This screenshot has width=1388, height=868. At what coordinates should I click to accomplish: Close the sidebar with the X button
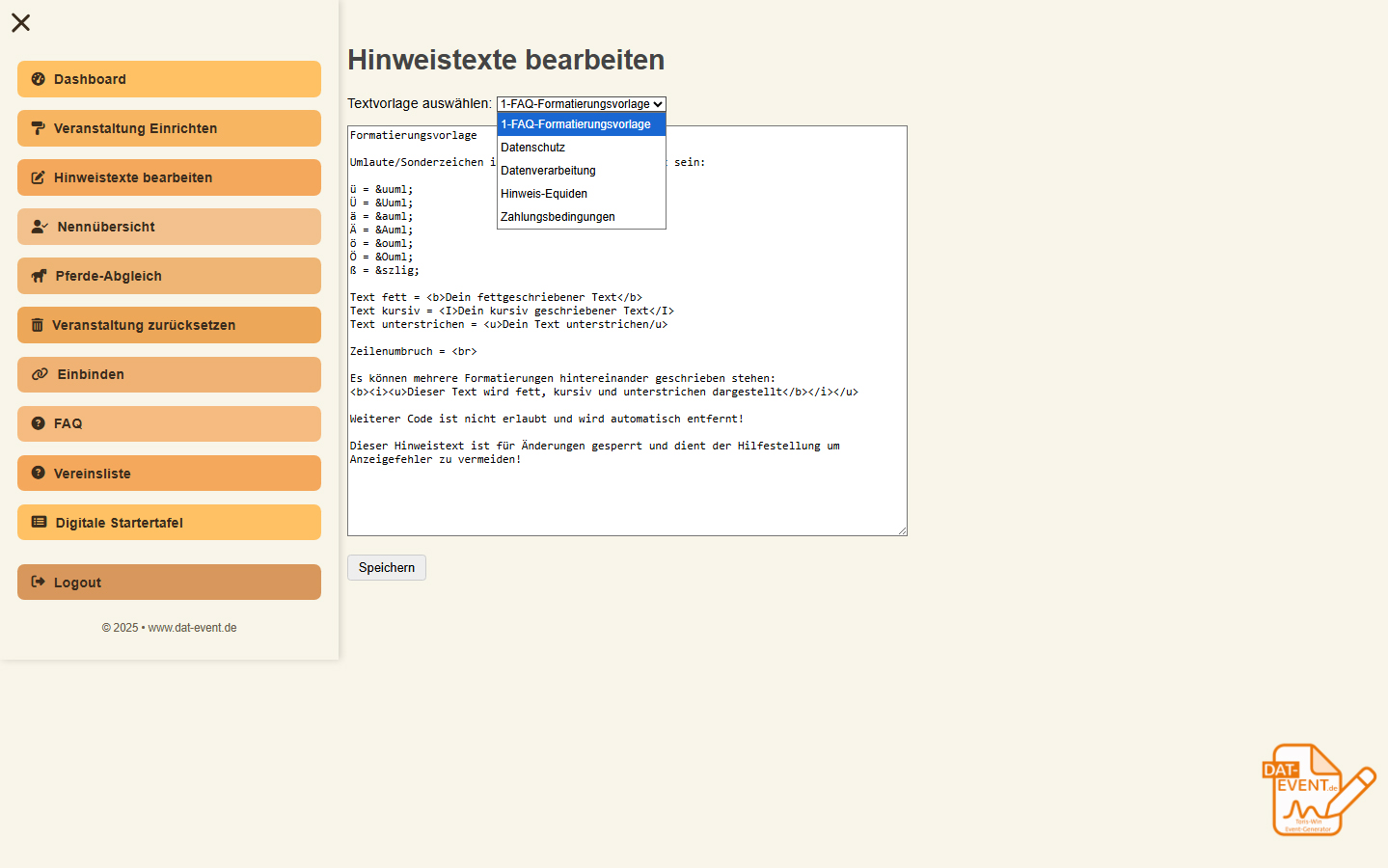20,22
